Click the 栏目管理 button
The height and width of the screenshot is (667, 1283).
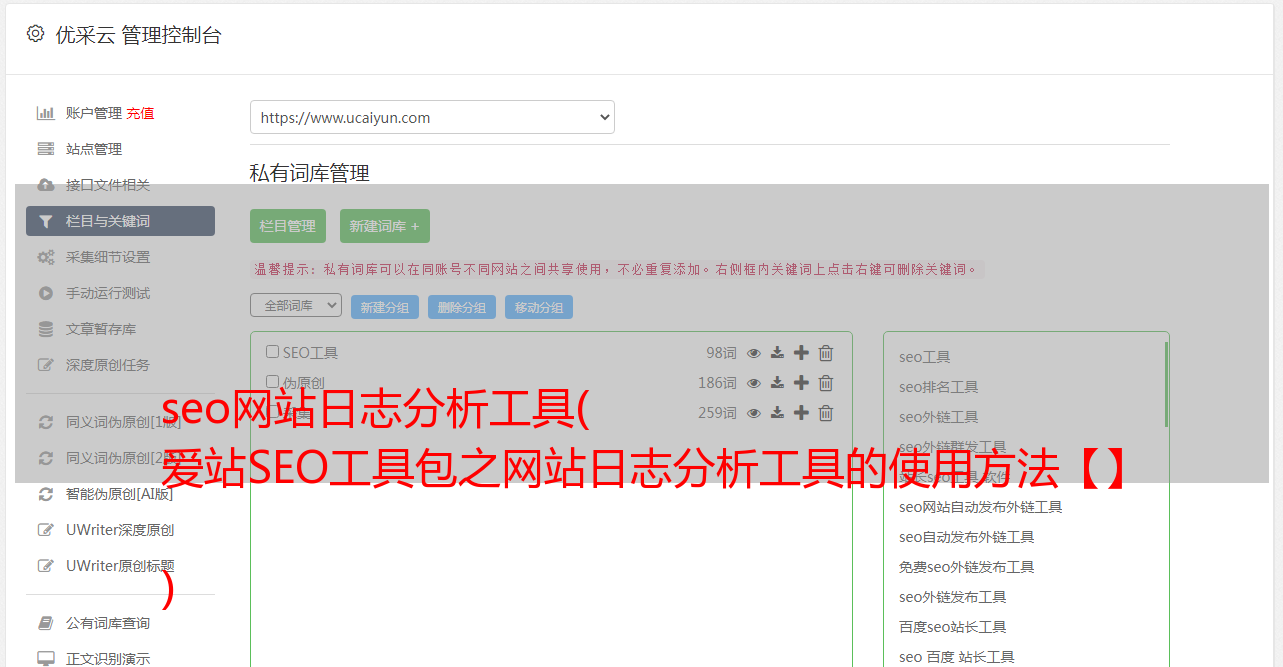288,226
